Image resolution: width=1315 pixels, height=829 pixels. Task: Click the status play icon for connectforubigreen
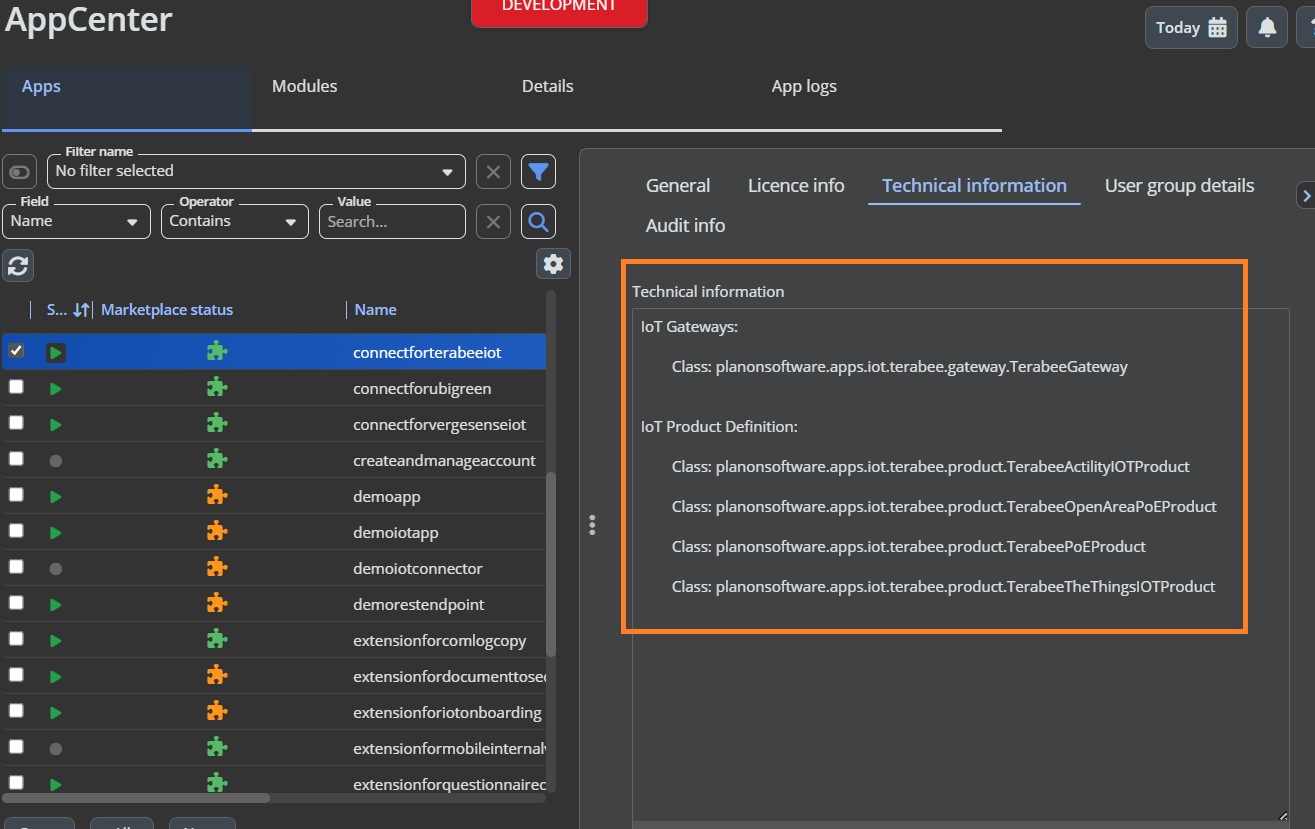tap(56, 389)
